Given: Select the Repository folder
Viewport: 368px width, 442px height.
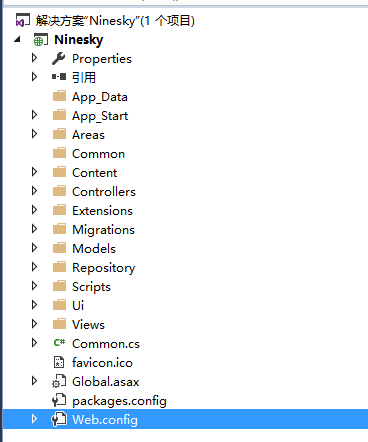Looking at the screenshot, I should 104,268.
